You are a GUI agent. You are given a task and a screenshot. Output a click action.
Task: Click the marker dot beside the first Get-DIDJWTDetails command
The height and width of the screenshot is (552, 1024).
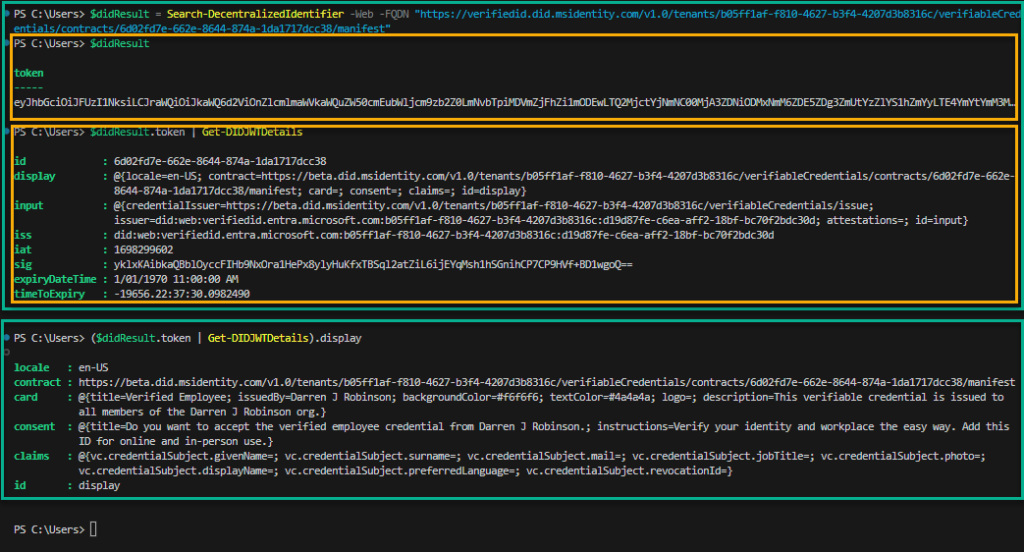pyautogui.click(x=6, y=132)
